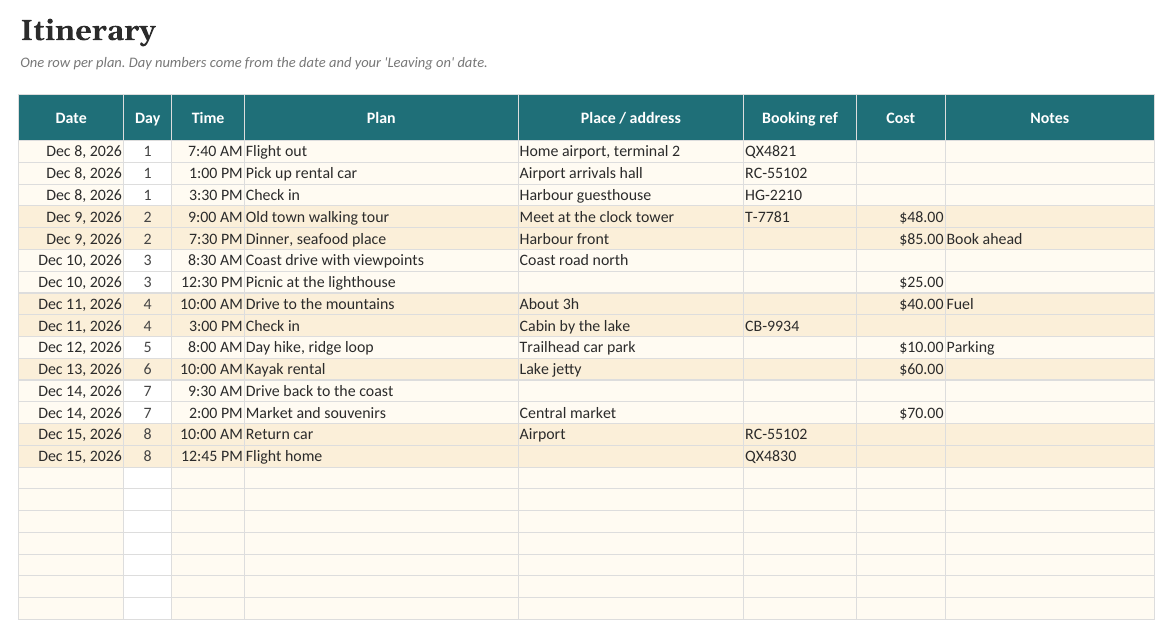Viewport: 1173px width, 638px height.
Task: Click the $10.00 cost cell
Action: (901, 347)
